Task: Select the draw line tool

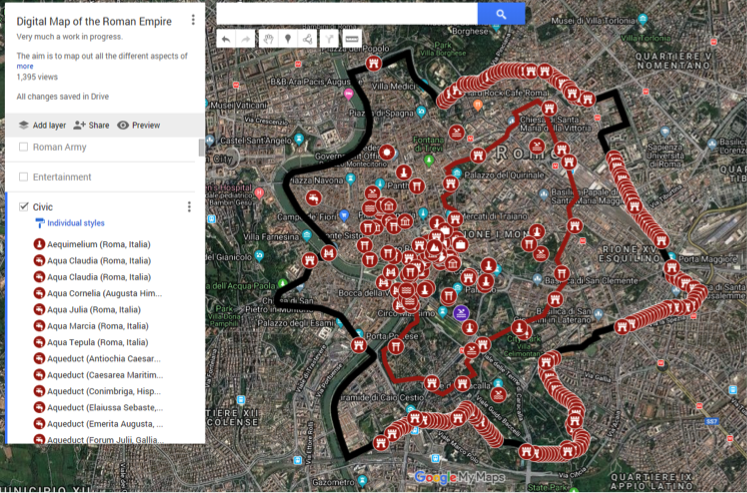Action: point(307,39)
